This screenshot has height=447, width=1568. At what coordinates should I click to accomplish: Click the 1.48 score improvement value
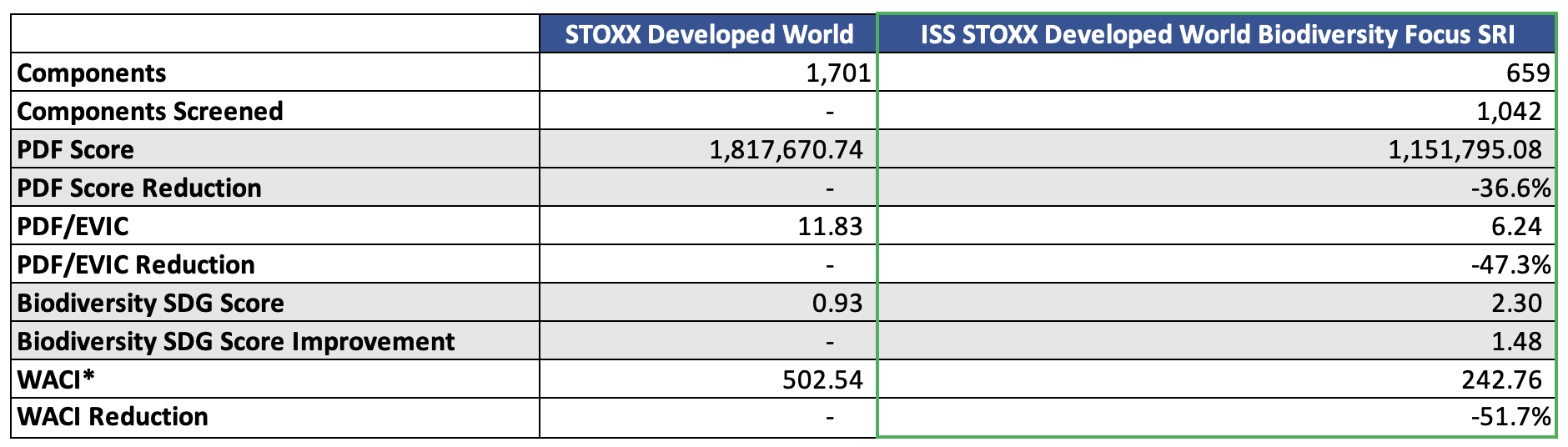[1516, 342]
